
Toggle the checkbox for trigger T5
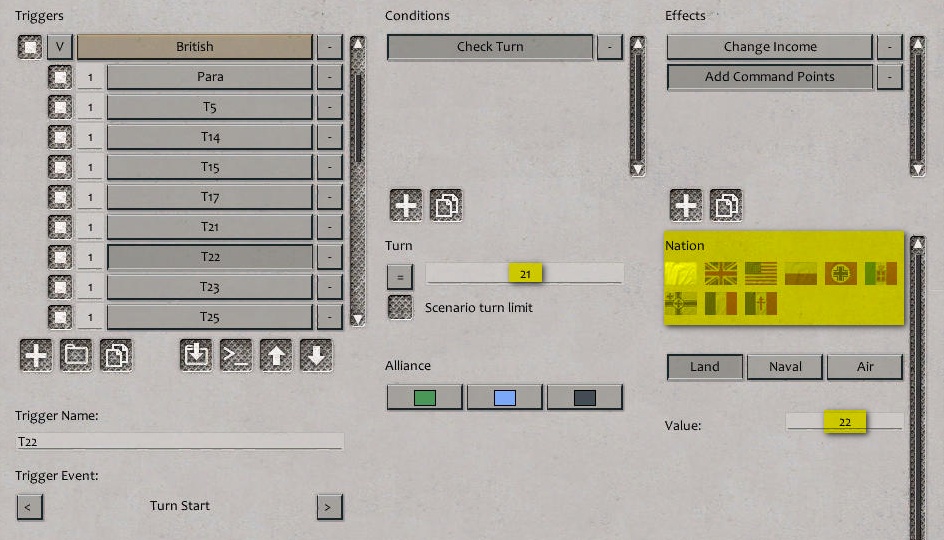point(60,107)
